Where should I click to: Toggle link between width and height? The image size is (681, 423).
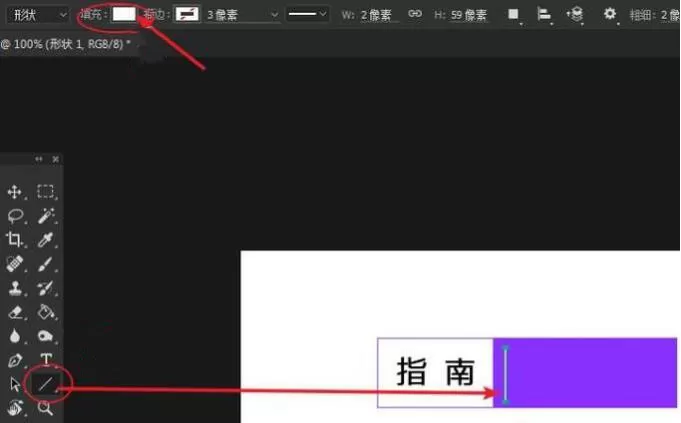coord(415,14)
